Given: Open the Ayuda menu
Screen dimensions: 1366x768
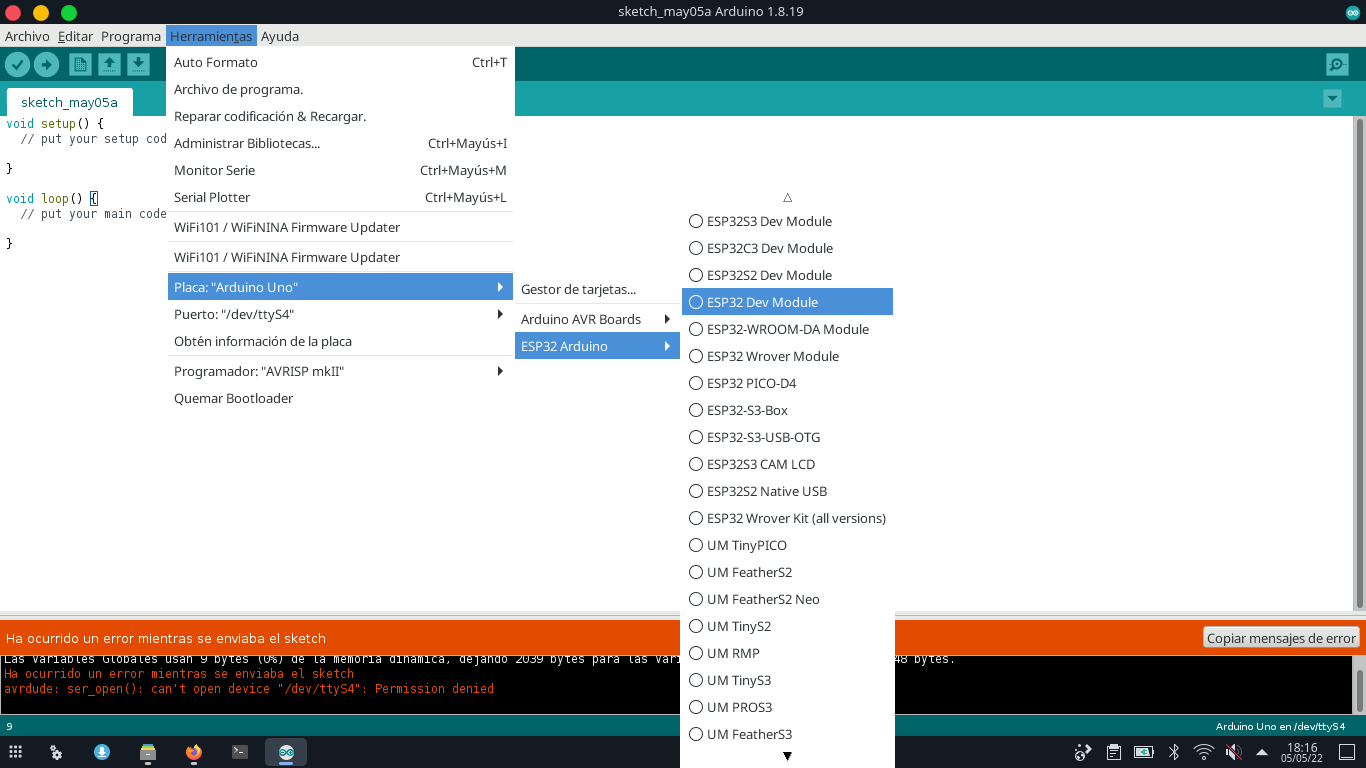Looking at the screenshot, I should click(280, 36).
